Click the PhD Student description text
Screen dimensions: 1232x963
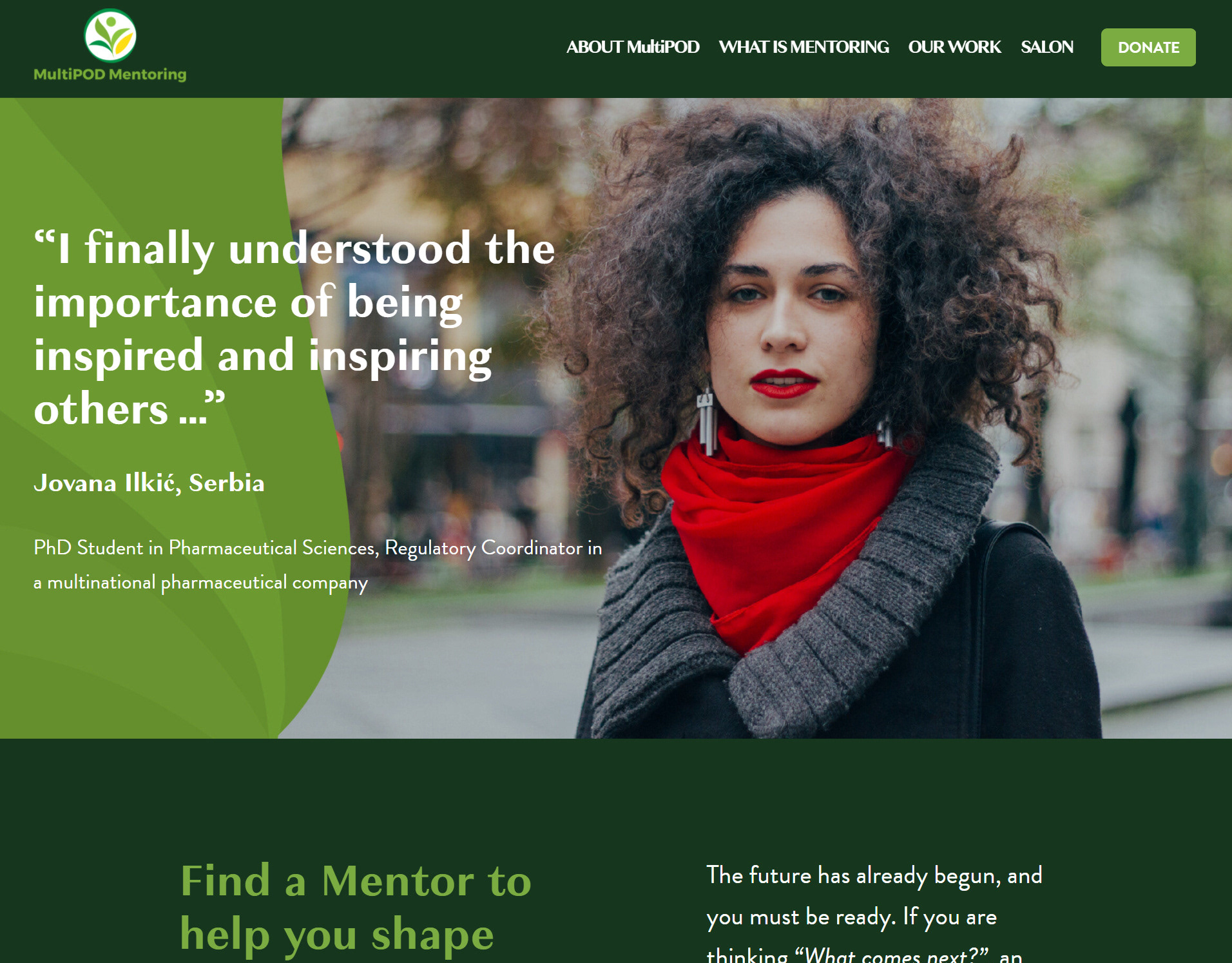click(318, 565)
